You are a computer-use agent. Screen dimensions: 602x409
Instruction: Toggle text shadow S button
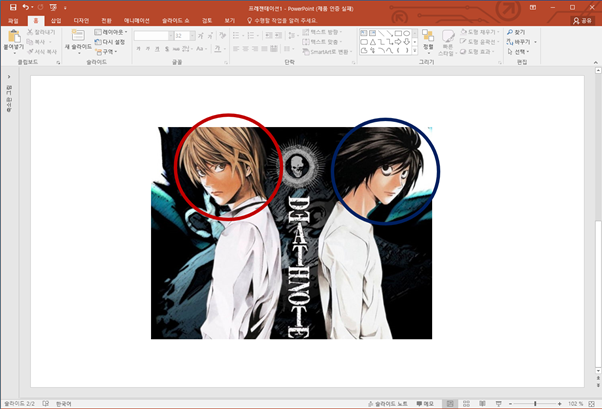pyautogui.click(x=167, y=49)
